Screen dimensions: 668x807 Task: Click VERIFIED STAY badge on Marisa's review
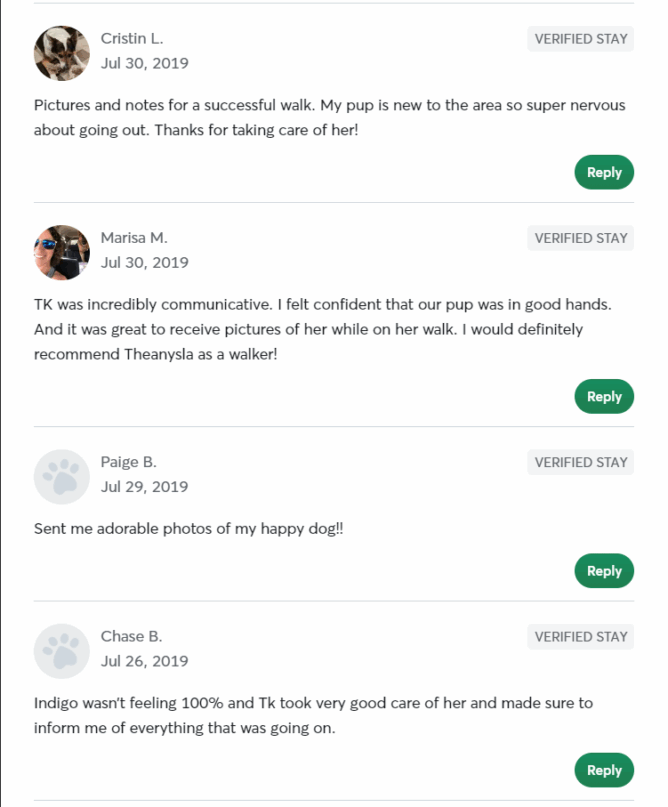pos(580,238)
